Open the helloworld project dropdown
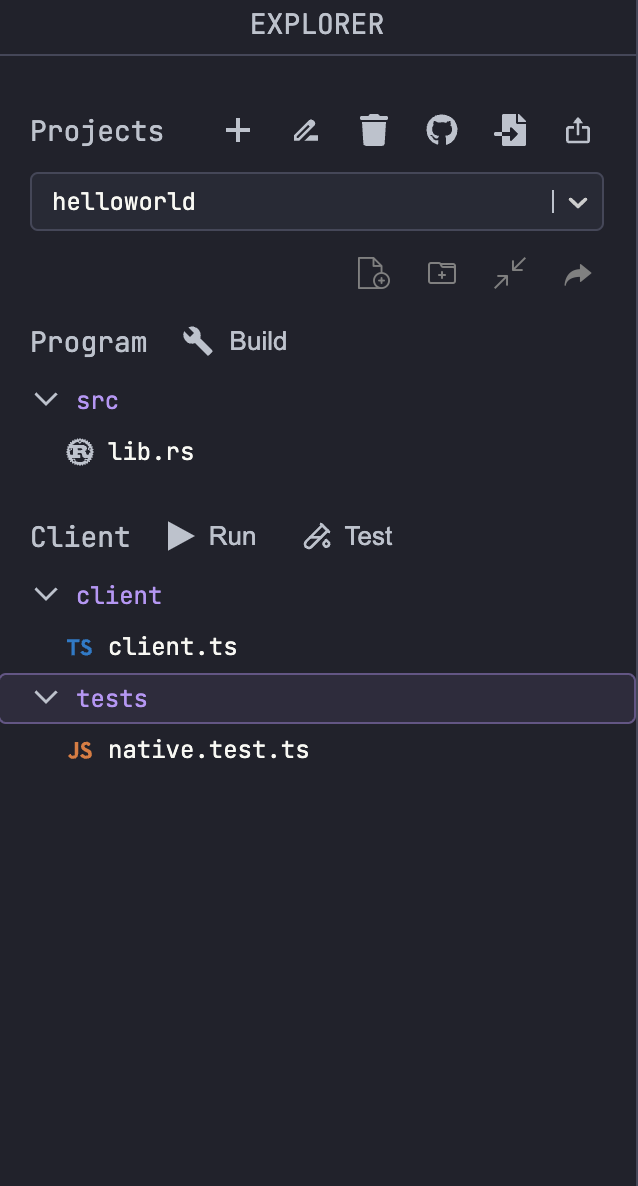Screen dimensions: 638x1186 (x=577, y=202)
